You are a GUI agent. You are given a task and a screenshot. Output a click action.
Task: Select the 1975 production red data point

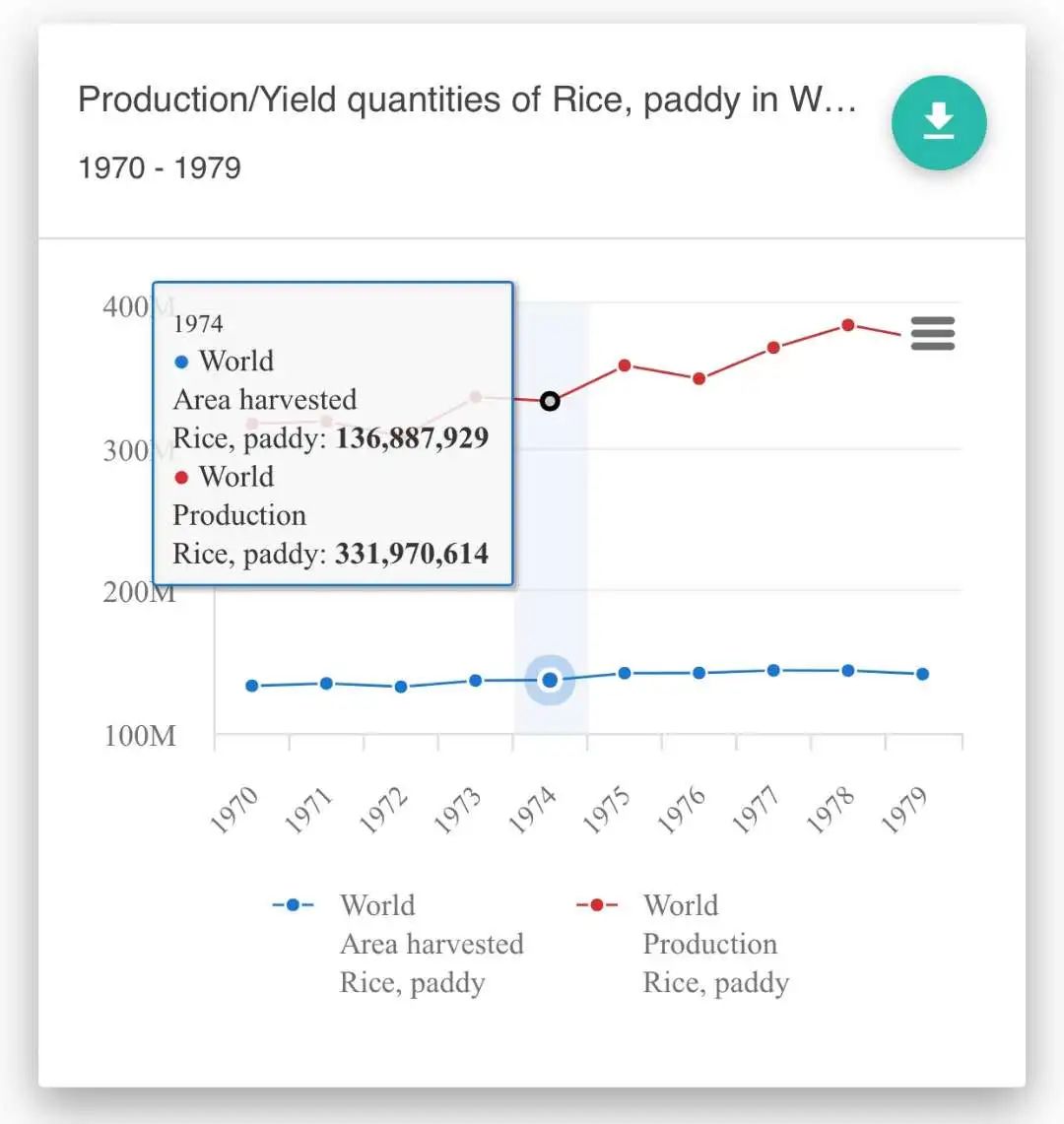coord(625,365)
